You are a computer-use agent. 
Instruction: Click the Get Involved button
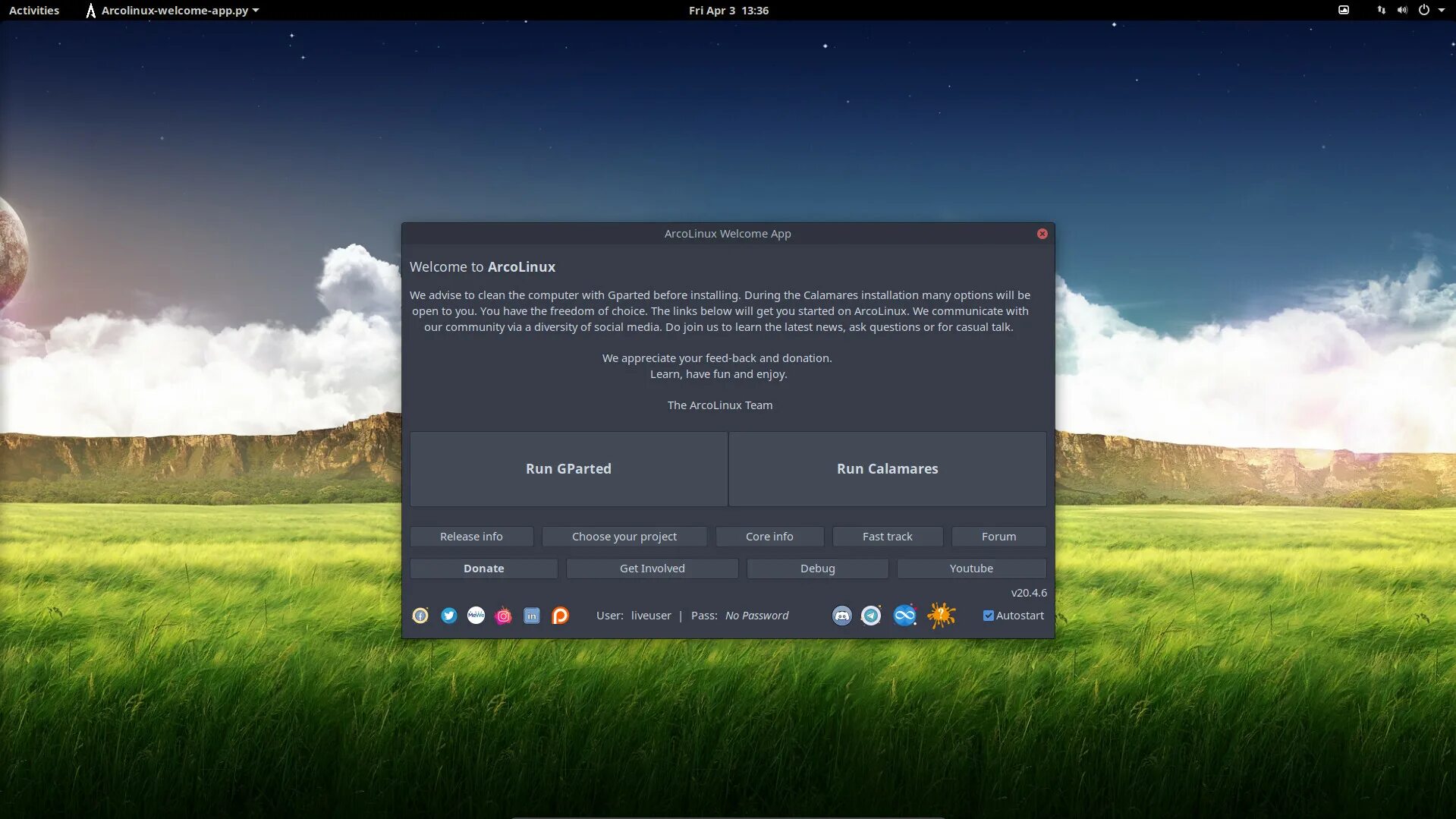point(653,569)
